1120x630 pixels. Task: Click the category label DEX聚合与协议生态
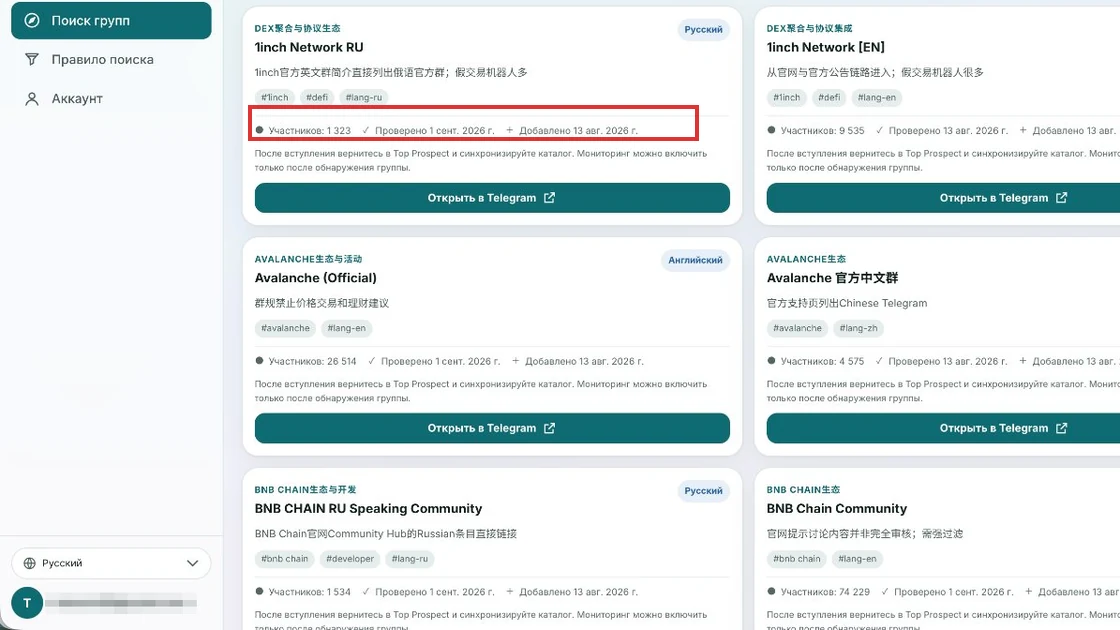[x=298, y=29]
